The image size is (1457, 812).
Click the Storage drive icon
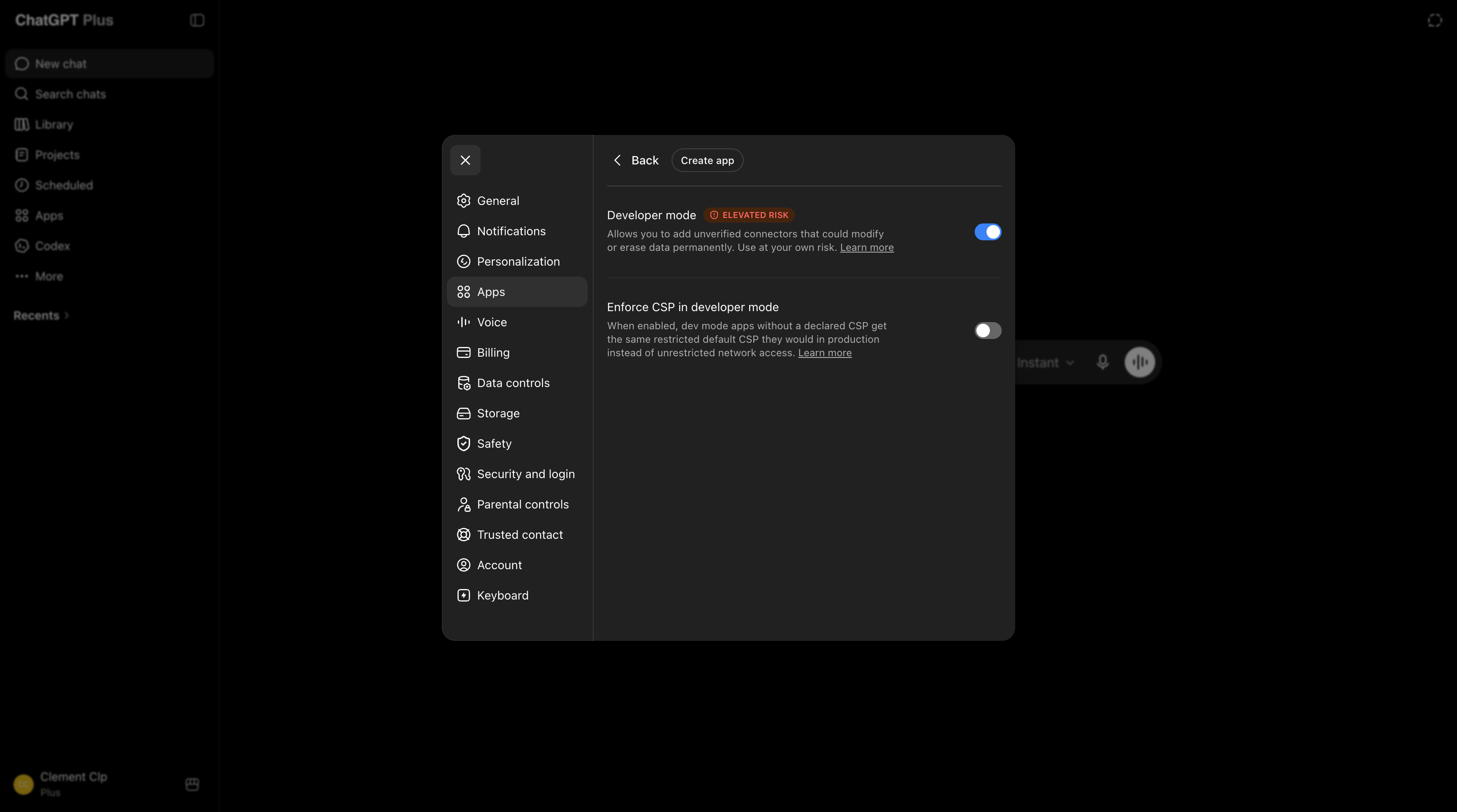463,413
